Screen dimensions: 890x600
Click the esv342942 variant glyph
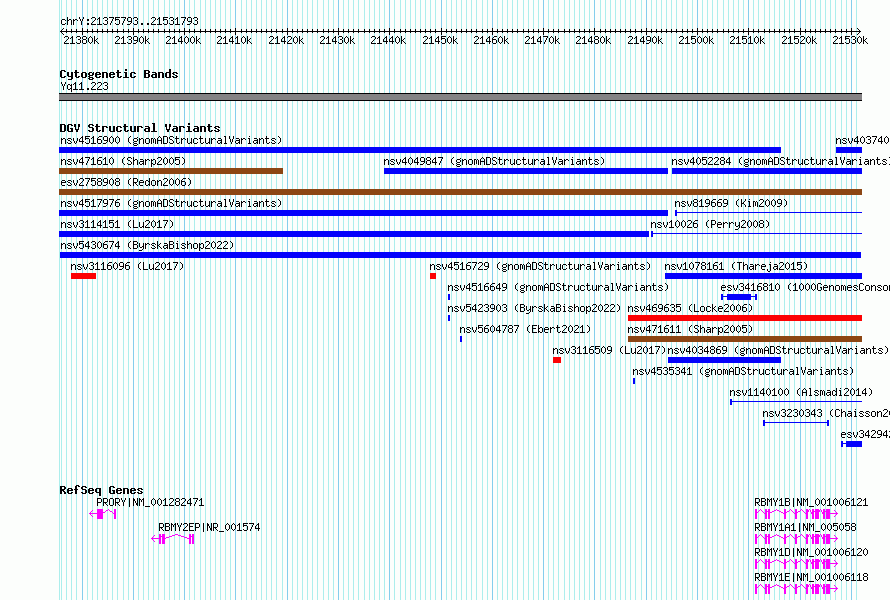[x=851, y=444]
